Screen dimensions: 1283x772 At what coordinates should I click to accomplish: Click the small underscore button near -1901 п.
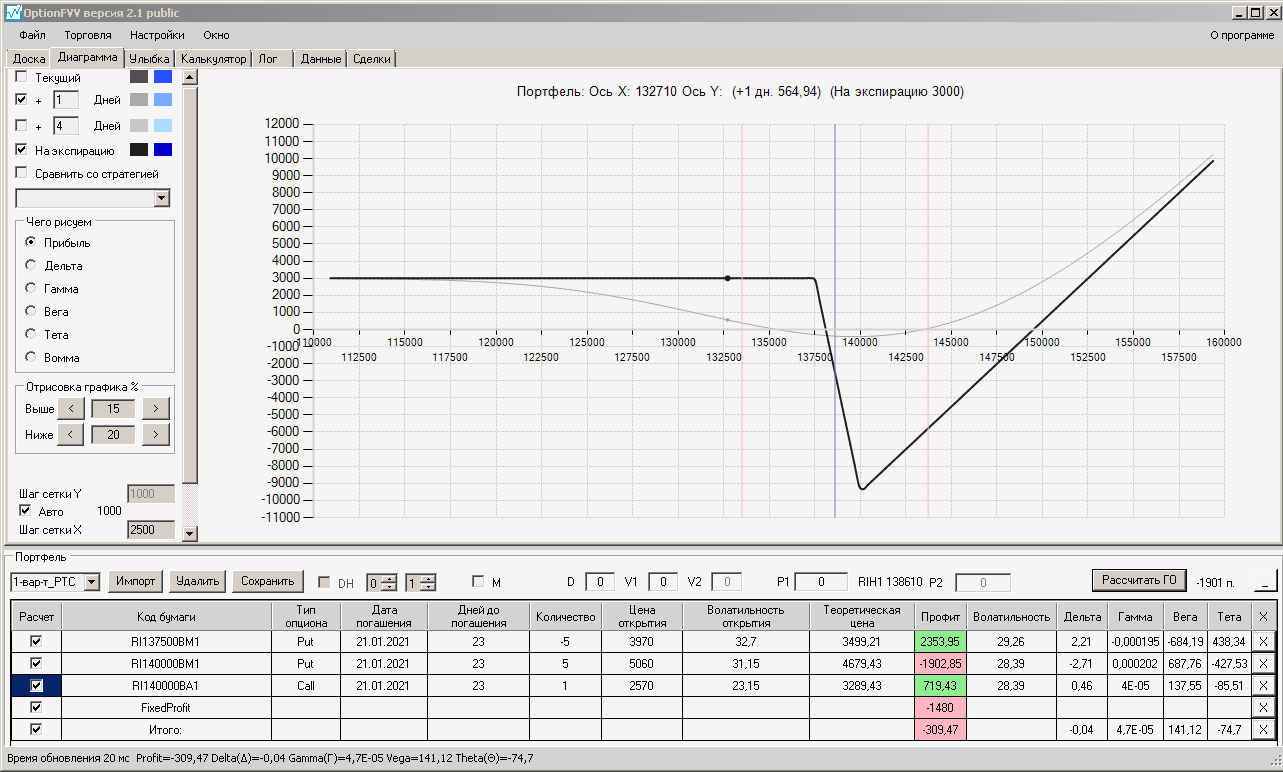coord(1265,581)
